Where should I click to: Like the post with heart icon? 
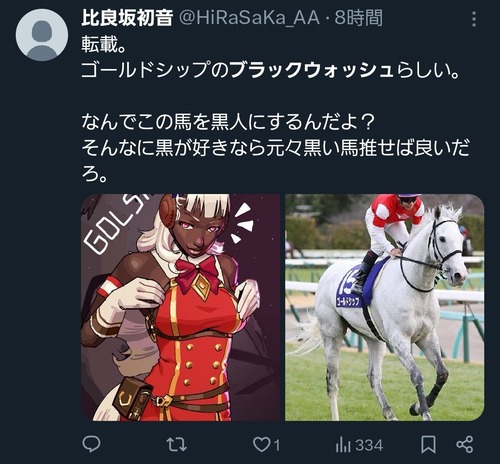click(261, 444)
